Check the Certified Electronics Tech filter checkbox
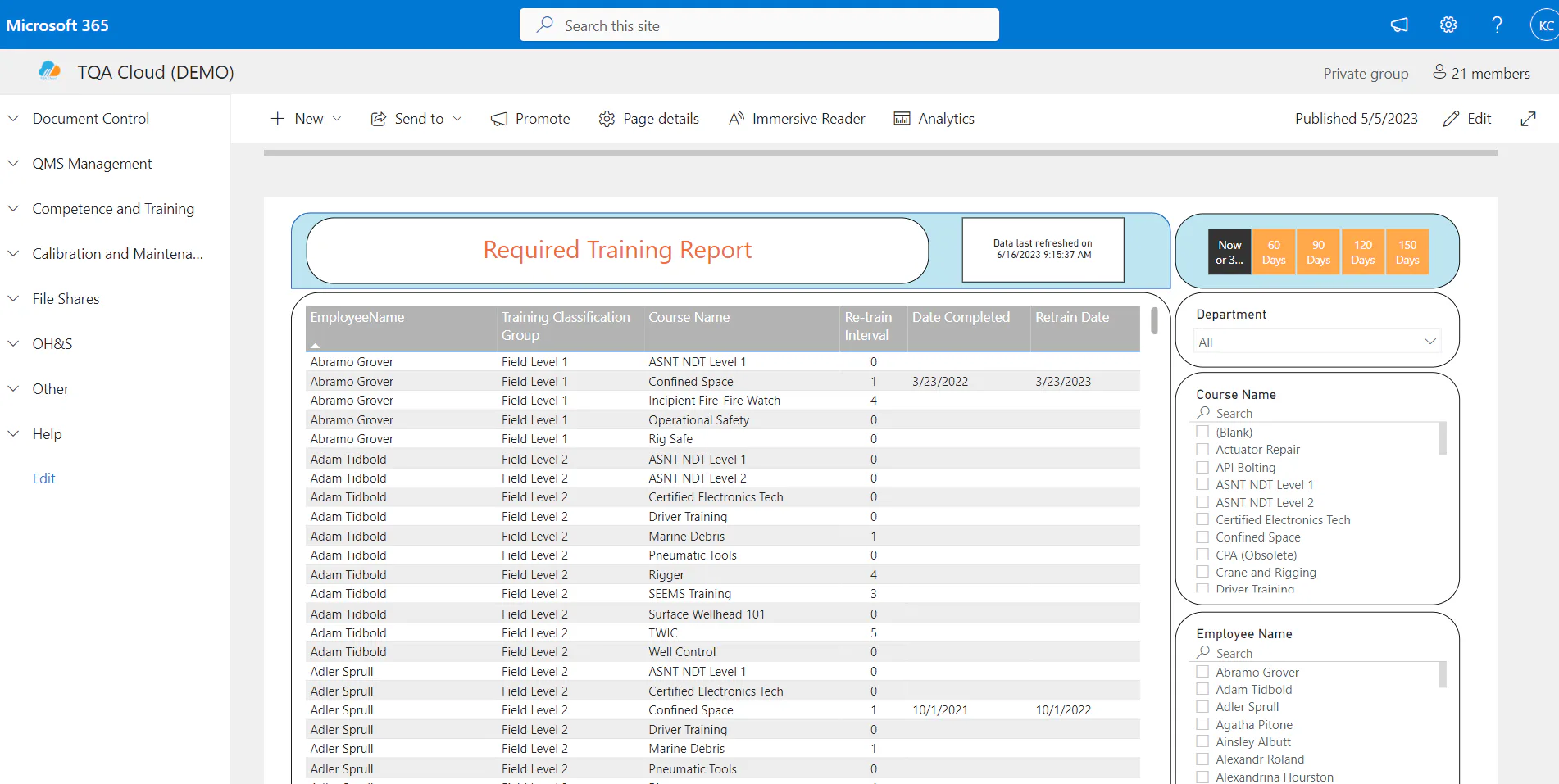Image resolution: width=1559 pixels, height=784 pixels. point(1202,519)
